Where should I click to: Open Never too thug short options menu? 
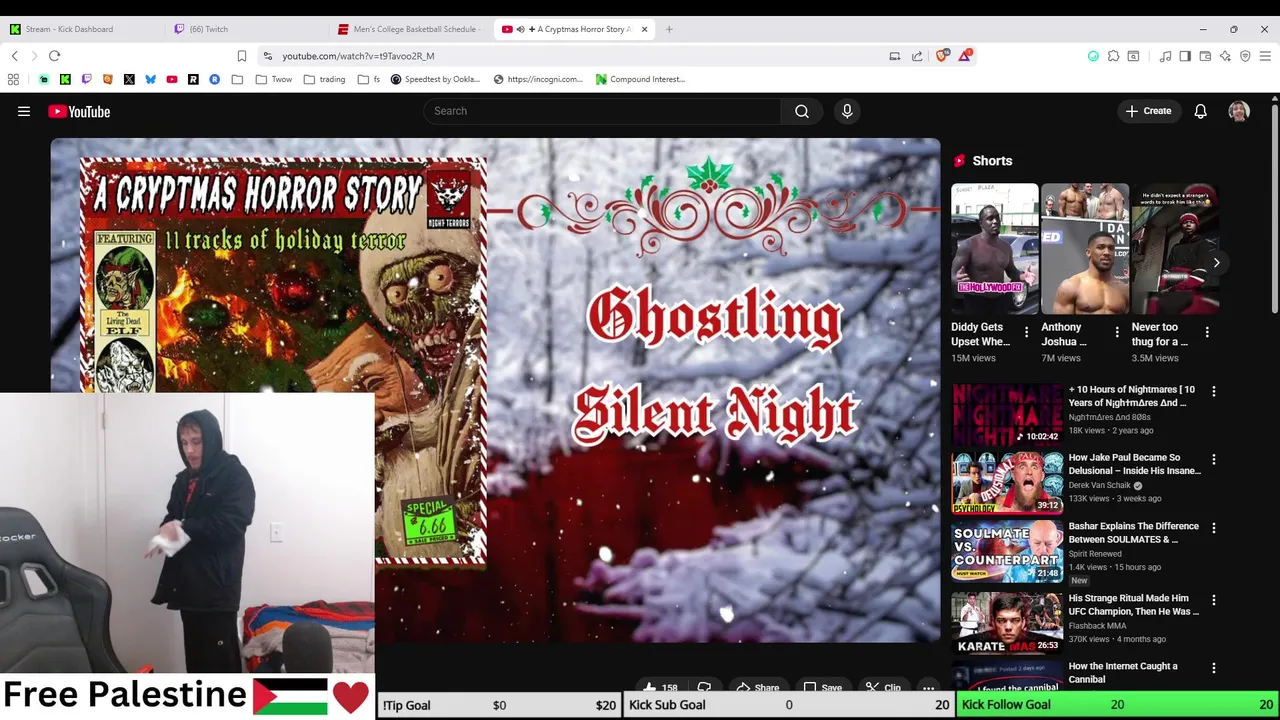tap(1207, 332)
